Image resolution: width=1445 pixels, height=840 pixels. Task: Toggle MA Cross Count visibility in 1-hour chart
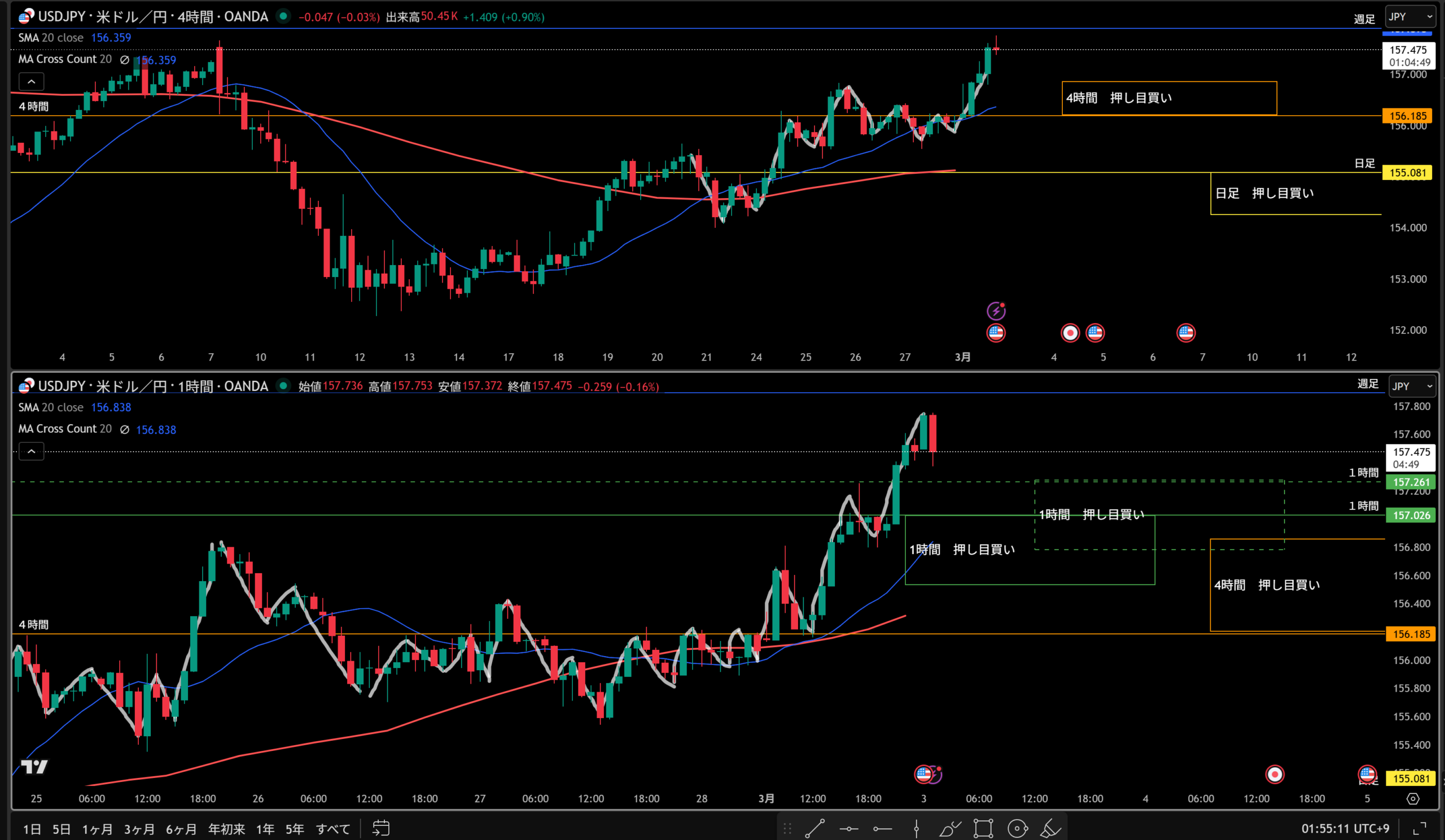click(124, 429)
